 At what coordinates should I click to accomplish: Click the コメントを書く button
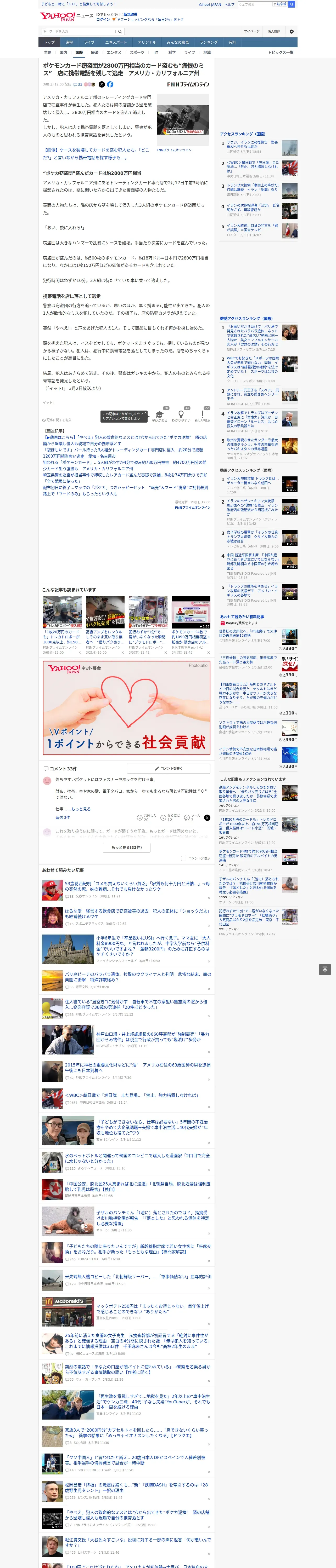[169, 768]
